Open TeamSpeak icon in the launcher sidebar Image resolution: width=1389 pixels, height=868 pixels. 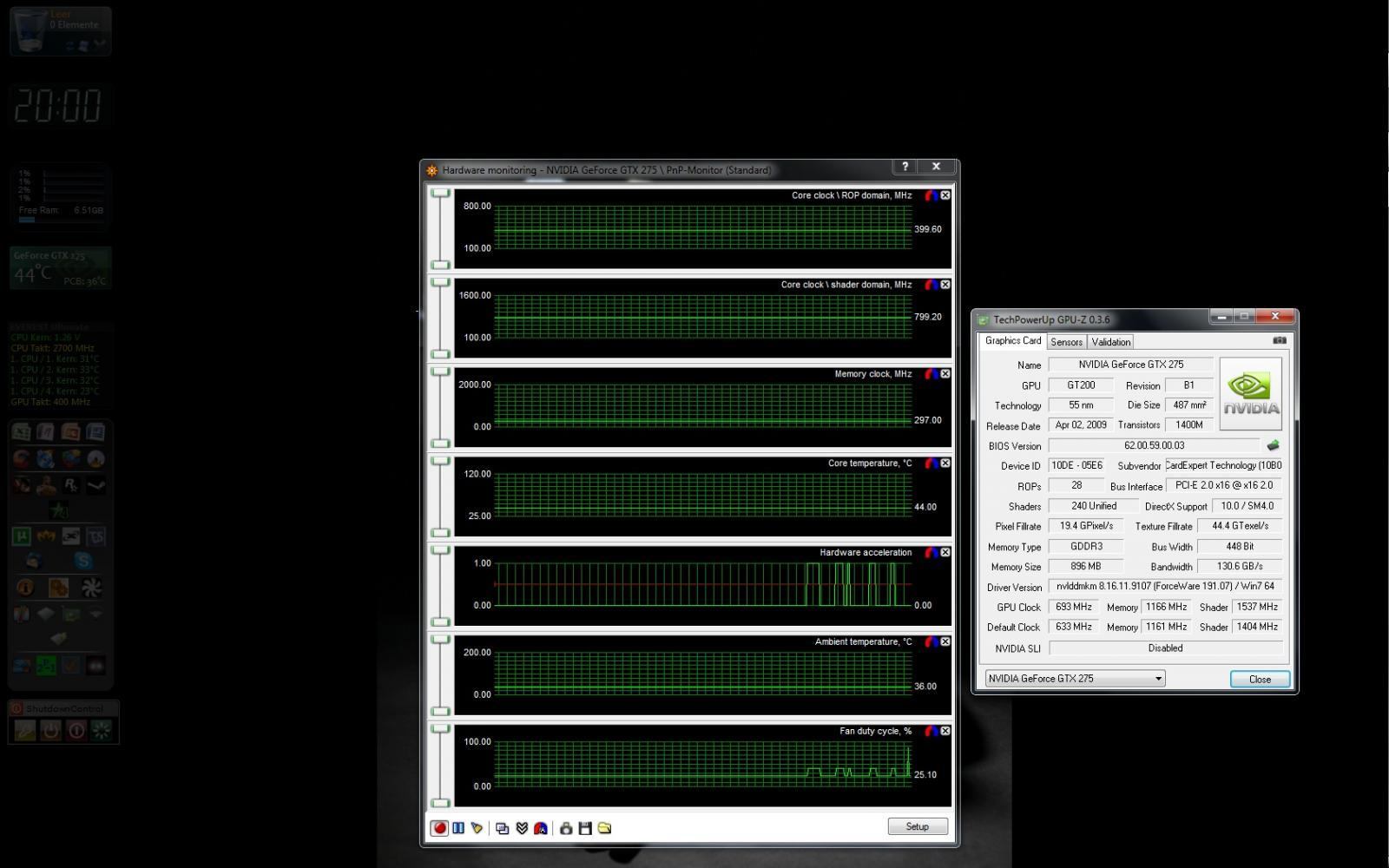tap(95, 536)
